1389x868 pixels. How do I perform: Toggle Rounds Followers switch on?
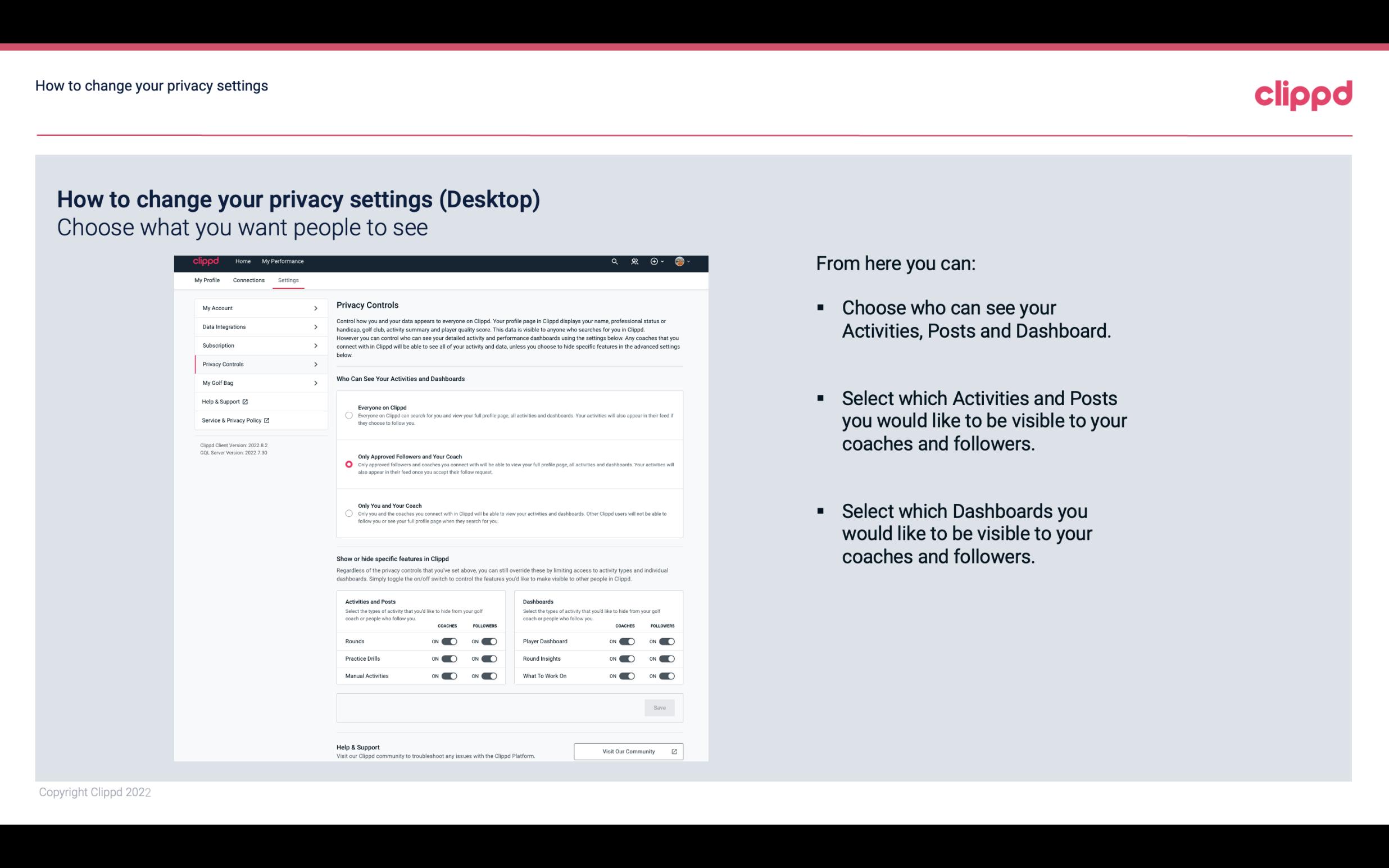click(x=490, y=641)
